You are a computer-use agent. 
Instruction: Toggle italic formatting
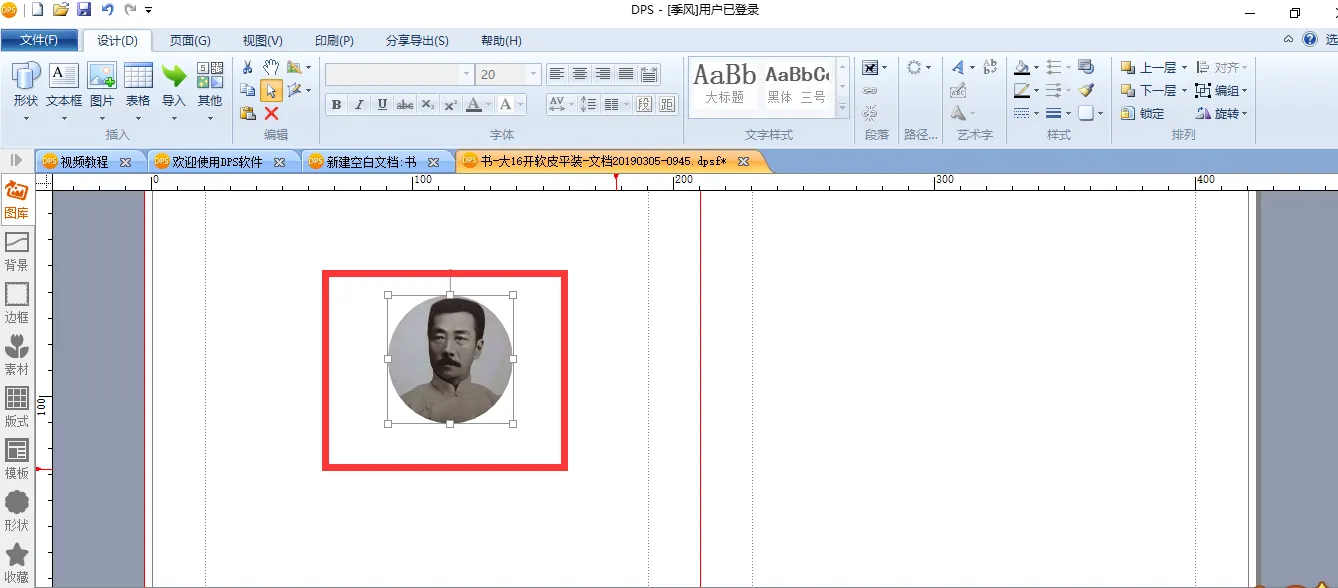[x=359, y=105]
